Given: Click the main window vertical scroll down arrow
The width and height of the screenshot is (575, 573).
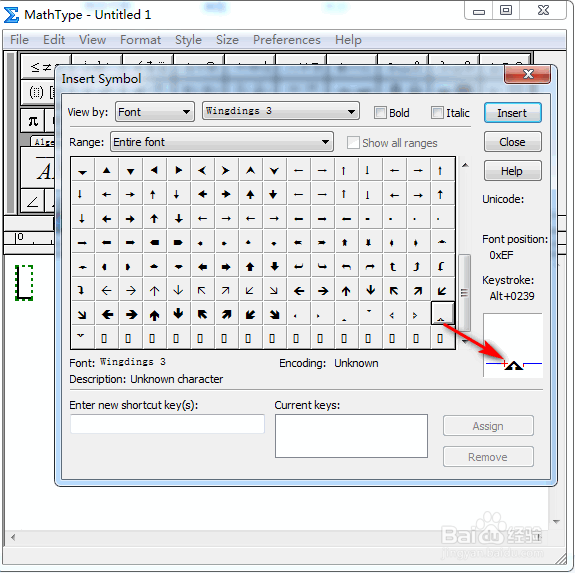Looking at the screenshot, I should (556, 521).
